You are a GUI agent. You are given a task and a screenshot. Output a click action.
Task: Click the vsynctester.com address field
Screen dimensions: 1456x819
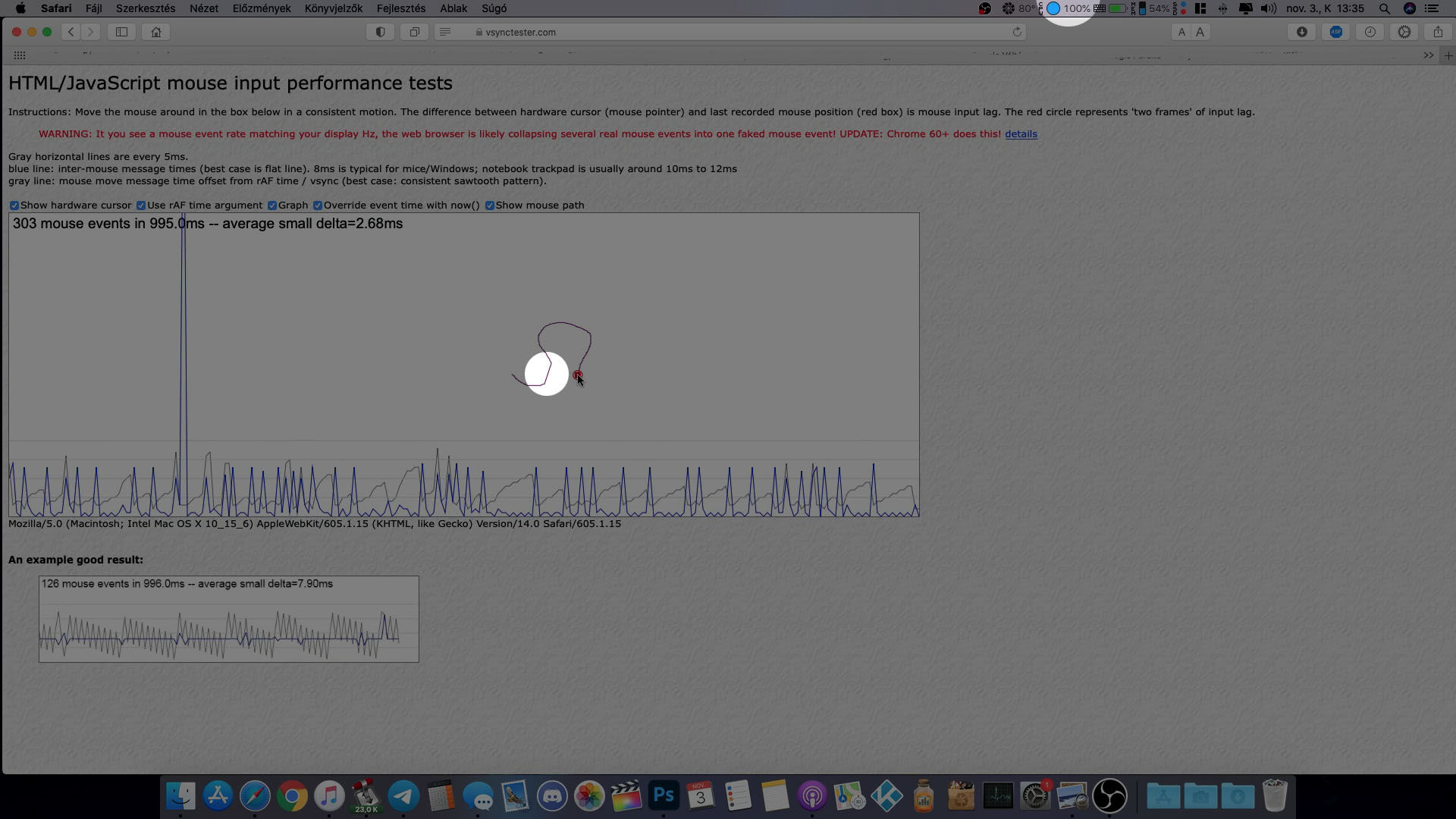[730, 32]
